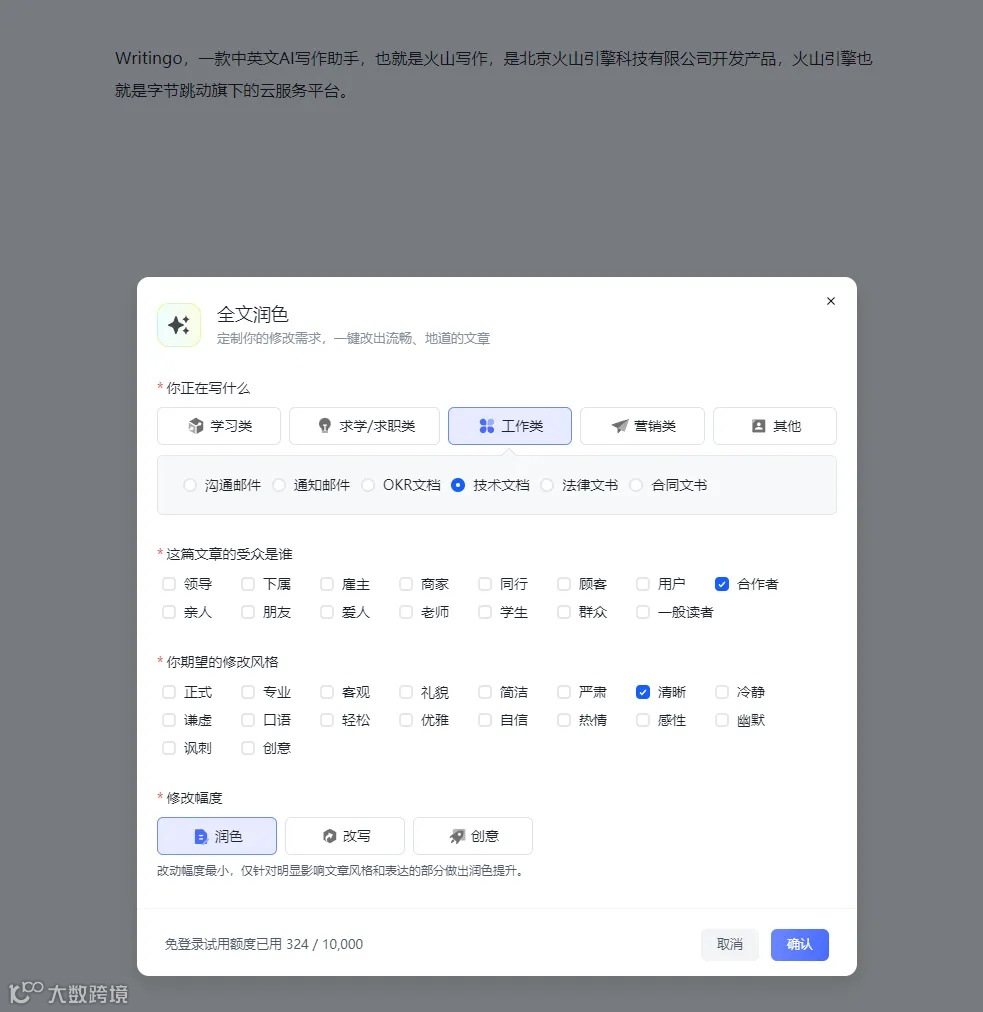983x1012 pixels.
Task: Enable the 谦虚 style checkbox
Action: click(169, 720)
